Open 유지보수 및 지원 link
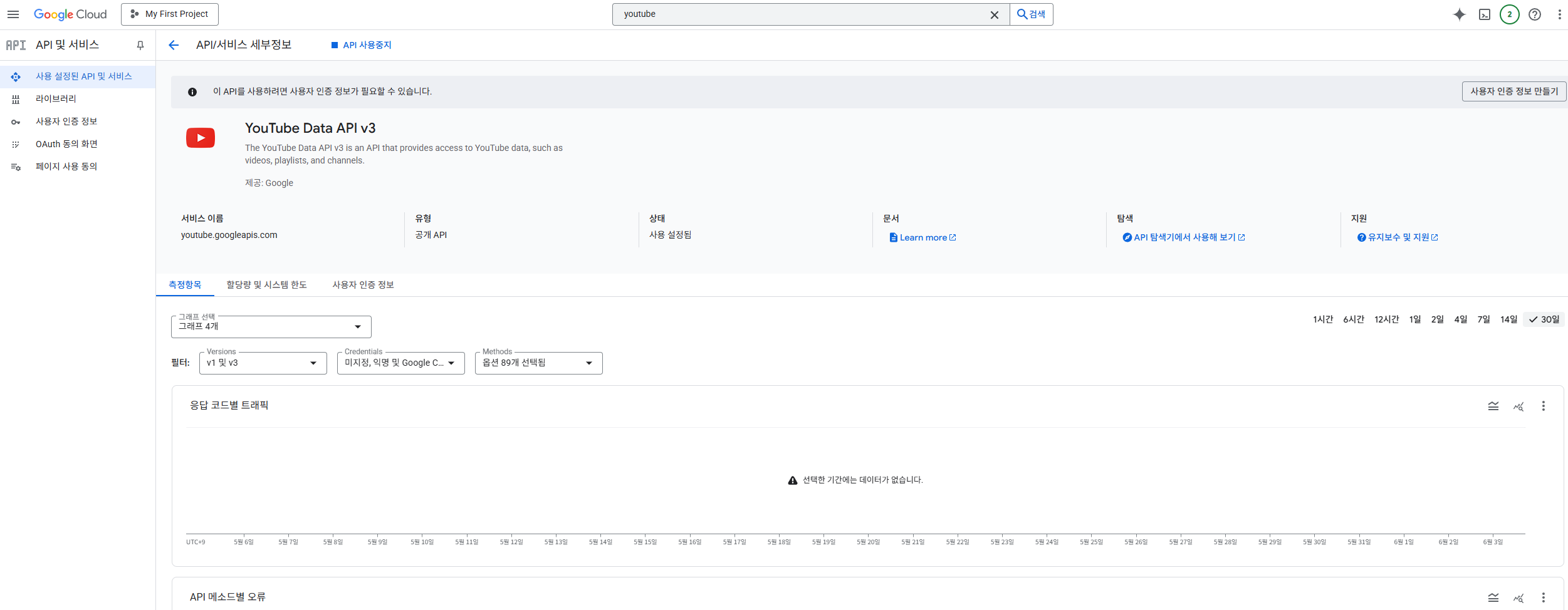 [1398, 237]
